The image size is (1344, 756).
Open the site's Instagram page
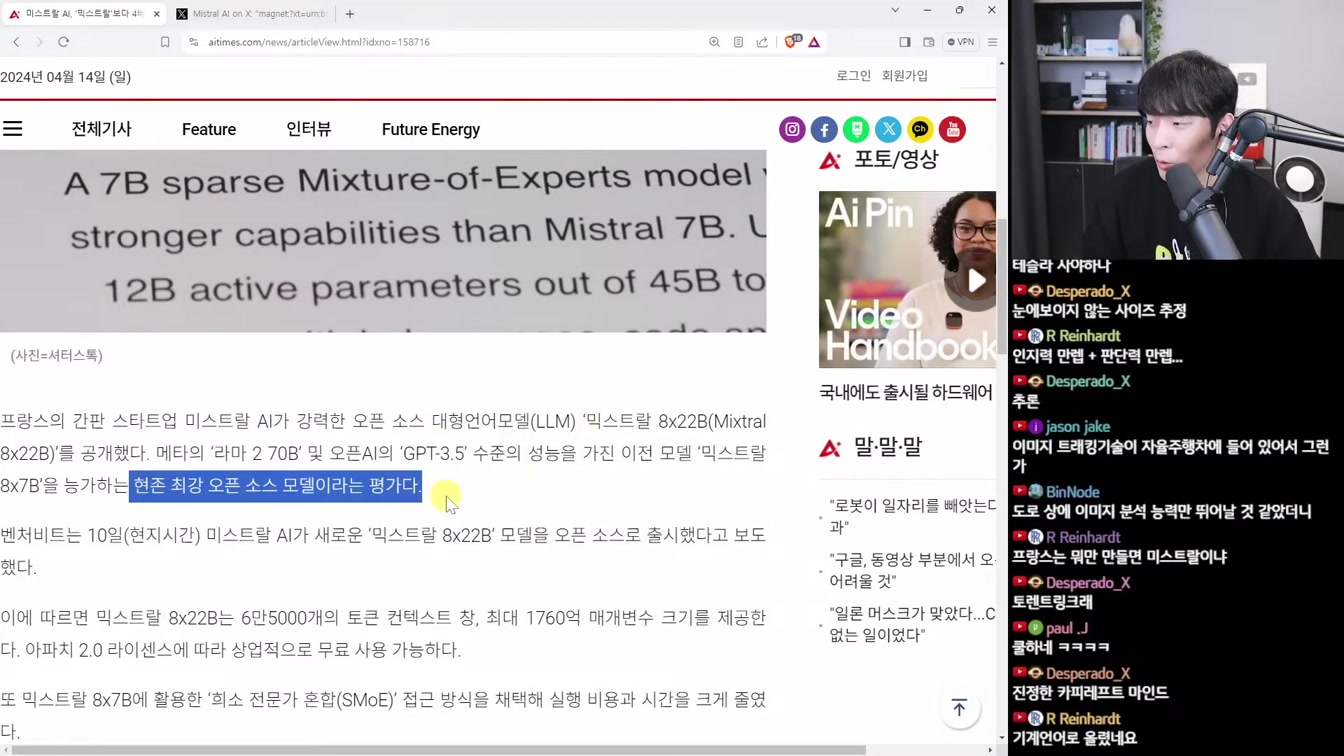click(792, 129)
